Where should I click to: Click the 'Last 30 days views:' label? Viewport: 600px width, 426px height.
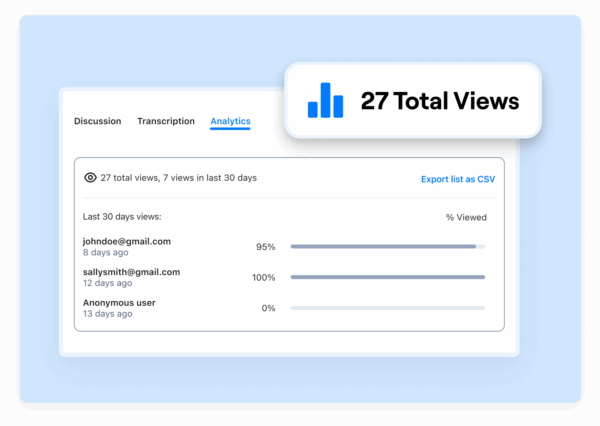[x=122, y=216]
